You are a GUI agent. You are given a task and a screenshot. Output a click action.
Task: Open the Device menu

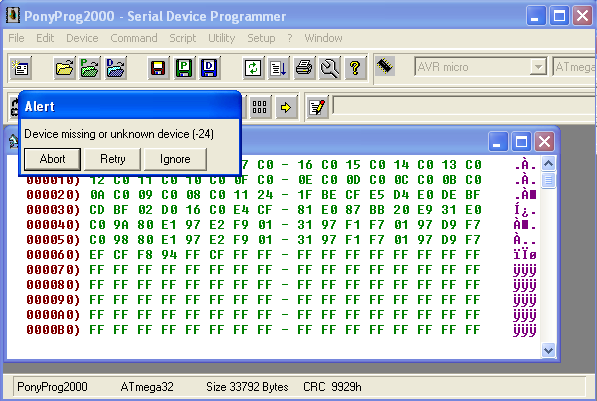(82, 38)
